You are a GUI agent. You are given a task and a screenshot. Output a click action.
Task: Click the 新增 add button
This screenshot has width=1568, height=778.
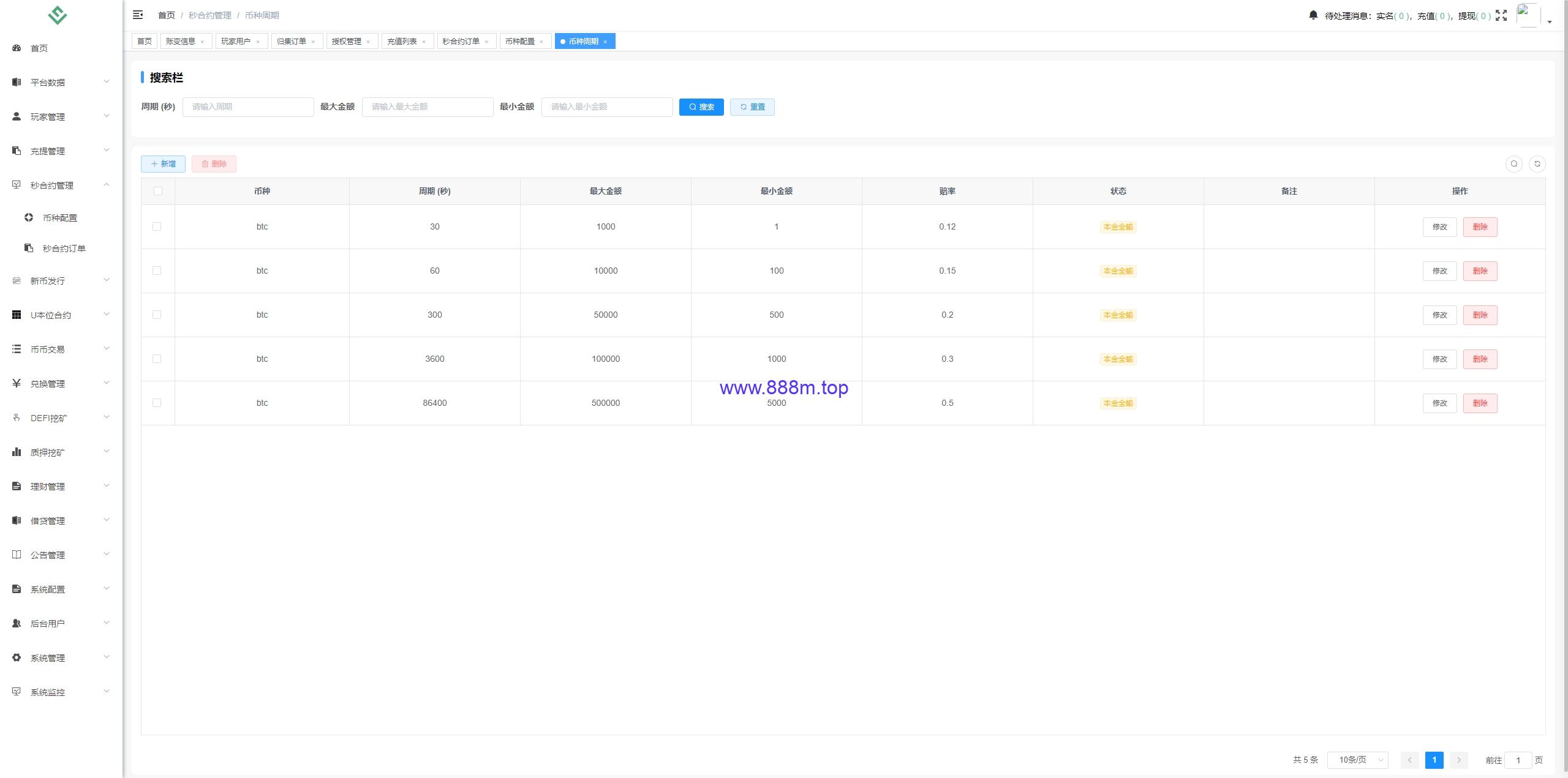pos(163,163)
